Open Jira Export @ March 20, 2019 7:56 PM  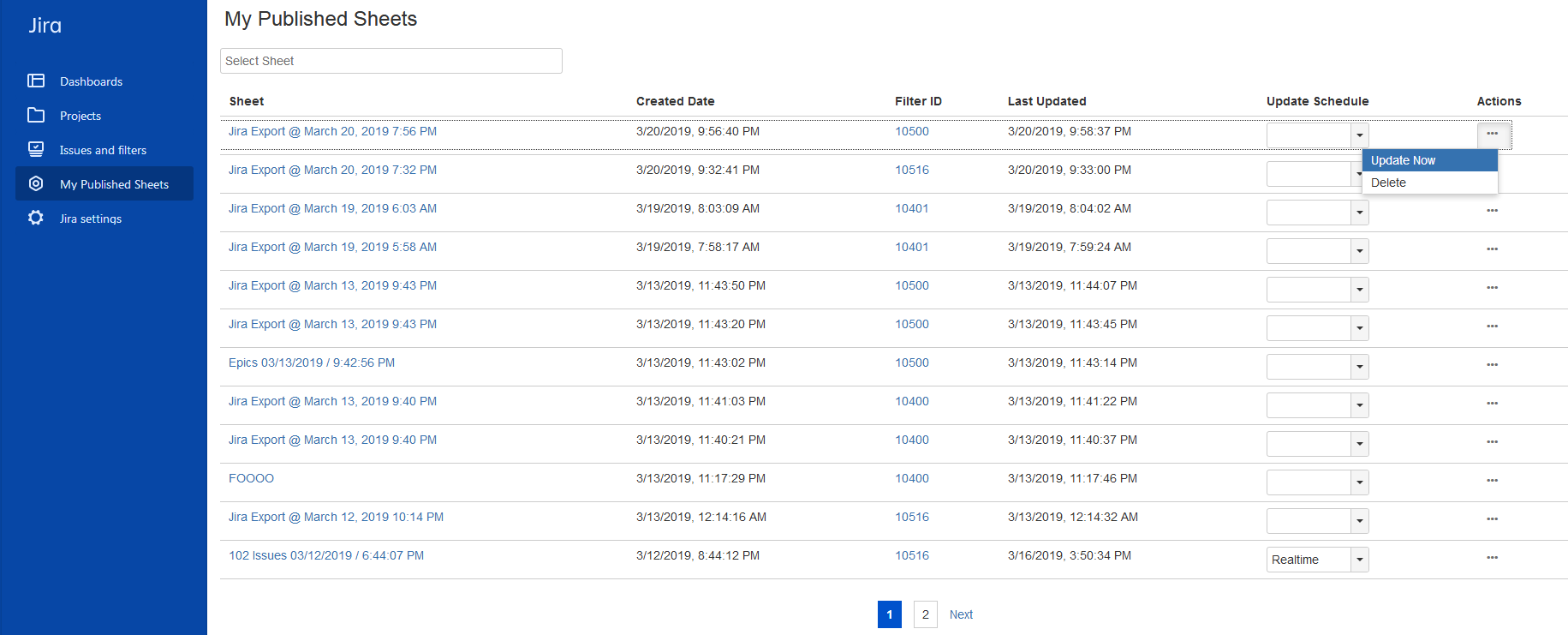pyautogui.click(x=332, y=131)
